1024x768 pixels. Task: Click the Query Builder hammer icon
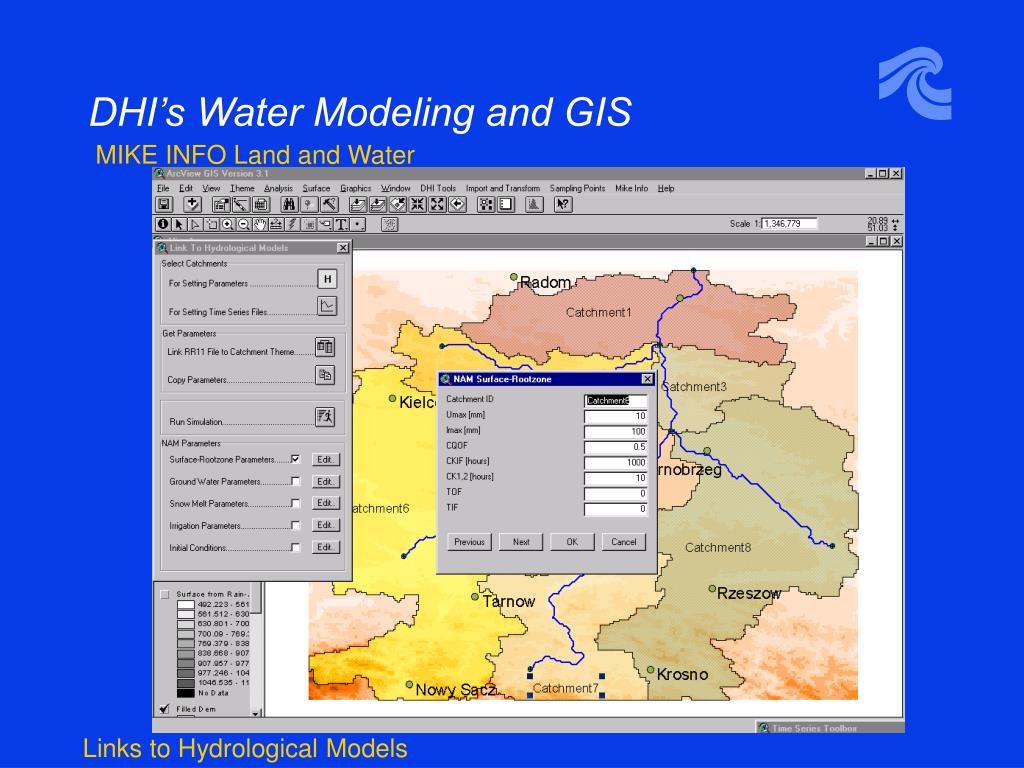[329, 204]
